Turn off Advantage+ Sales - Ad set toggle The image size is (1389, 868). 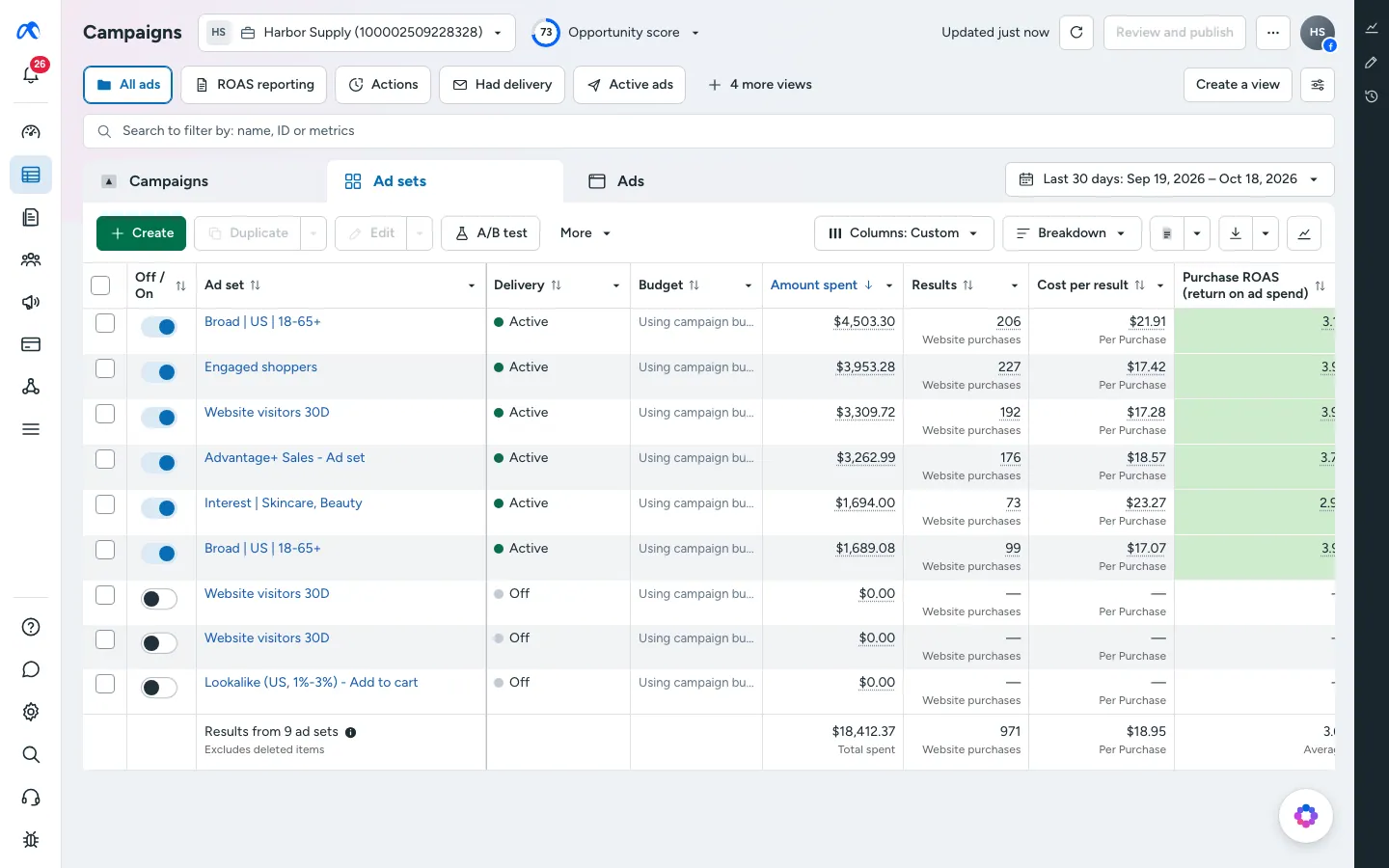(159, 463)
